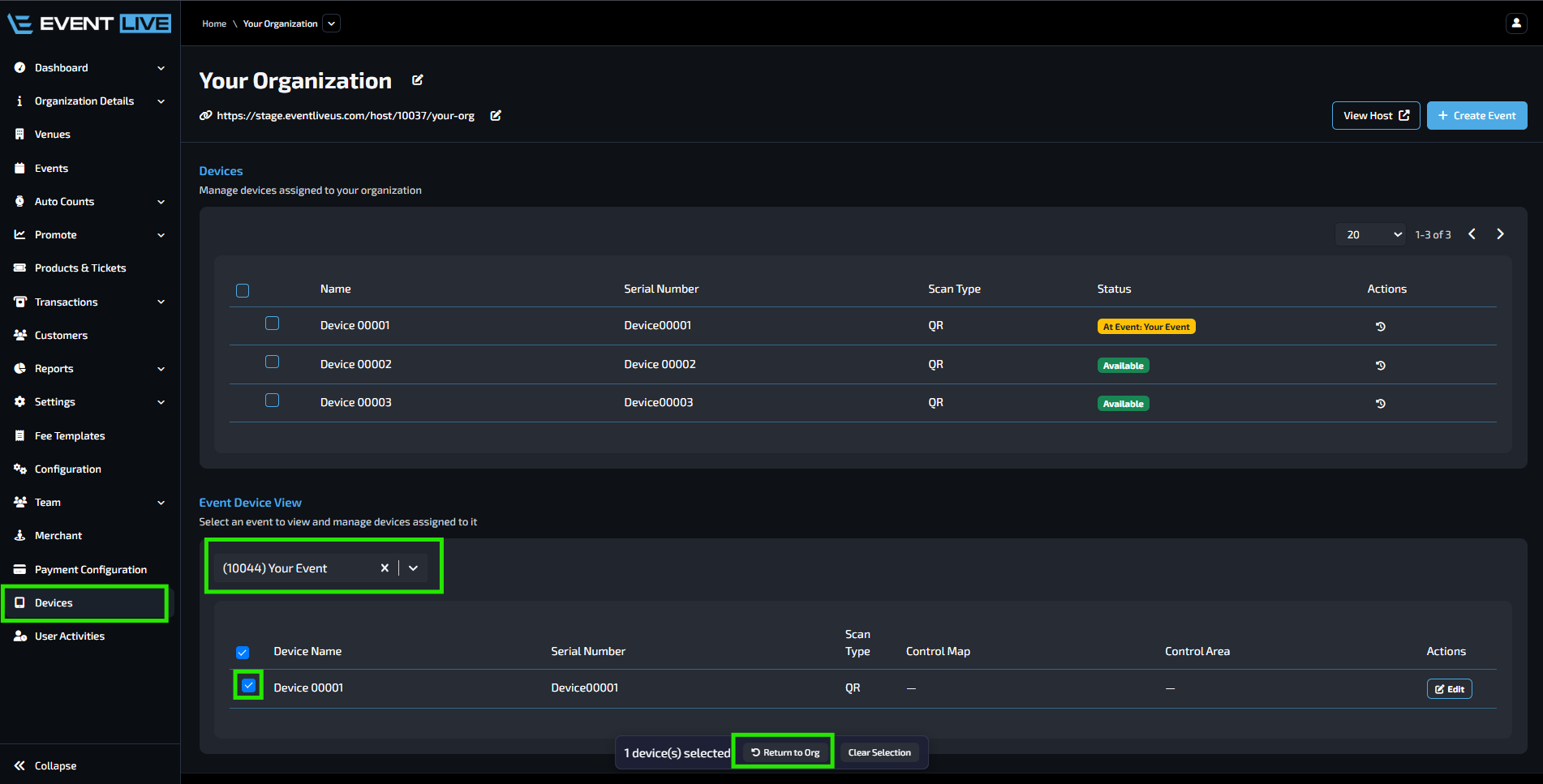This screenshot has height=784, width=1543.
Task: Click return icon for Device 00001
Action: pos(1380,327)
